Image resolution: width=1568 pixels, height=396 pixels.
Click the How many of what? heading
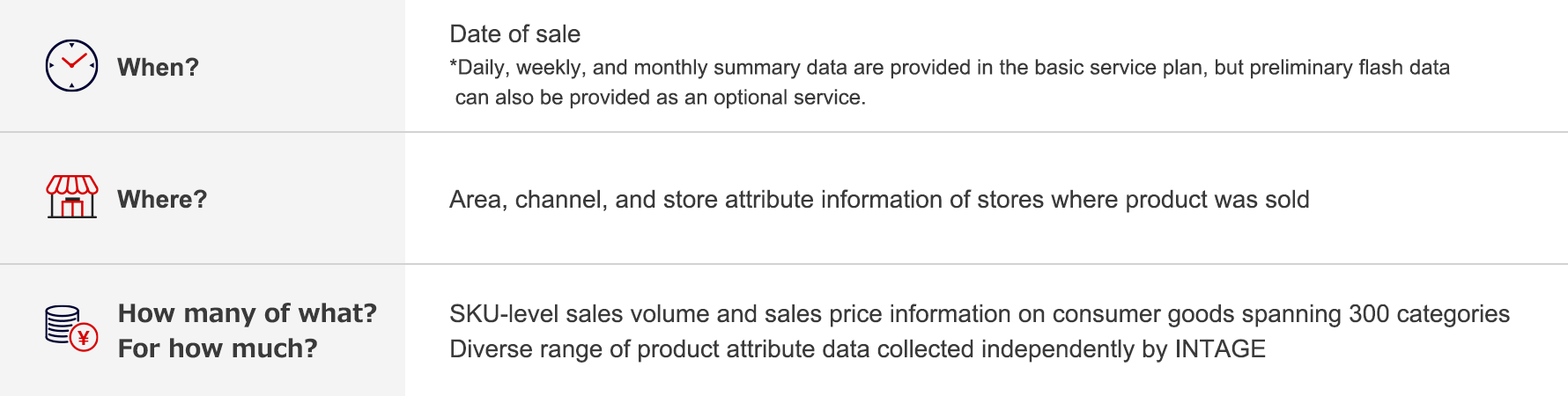248,313
